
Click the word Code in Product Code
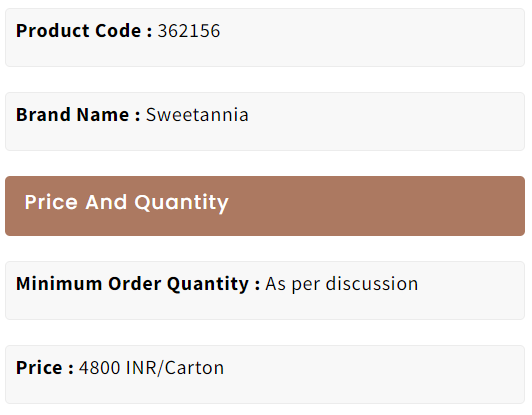coord(118,31)
